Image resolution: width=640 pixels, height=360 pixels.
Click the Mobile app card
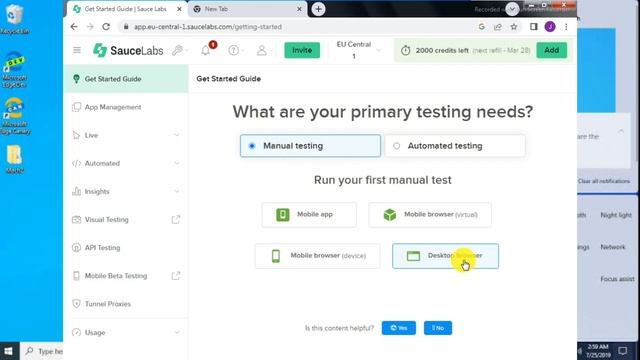click(x=309, y=215)
